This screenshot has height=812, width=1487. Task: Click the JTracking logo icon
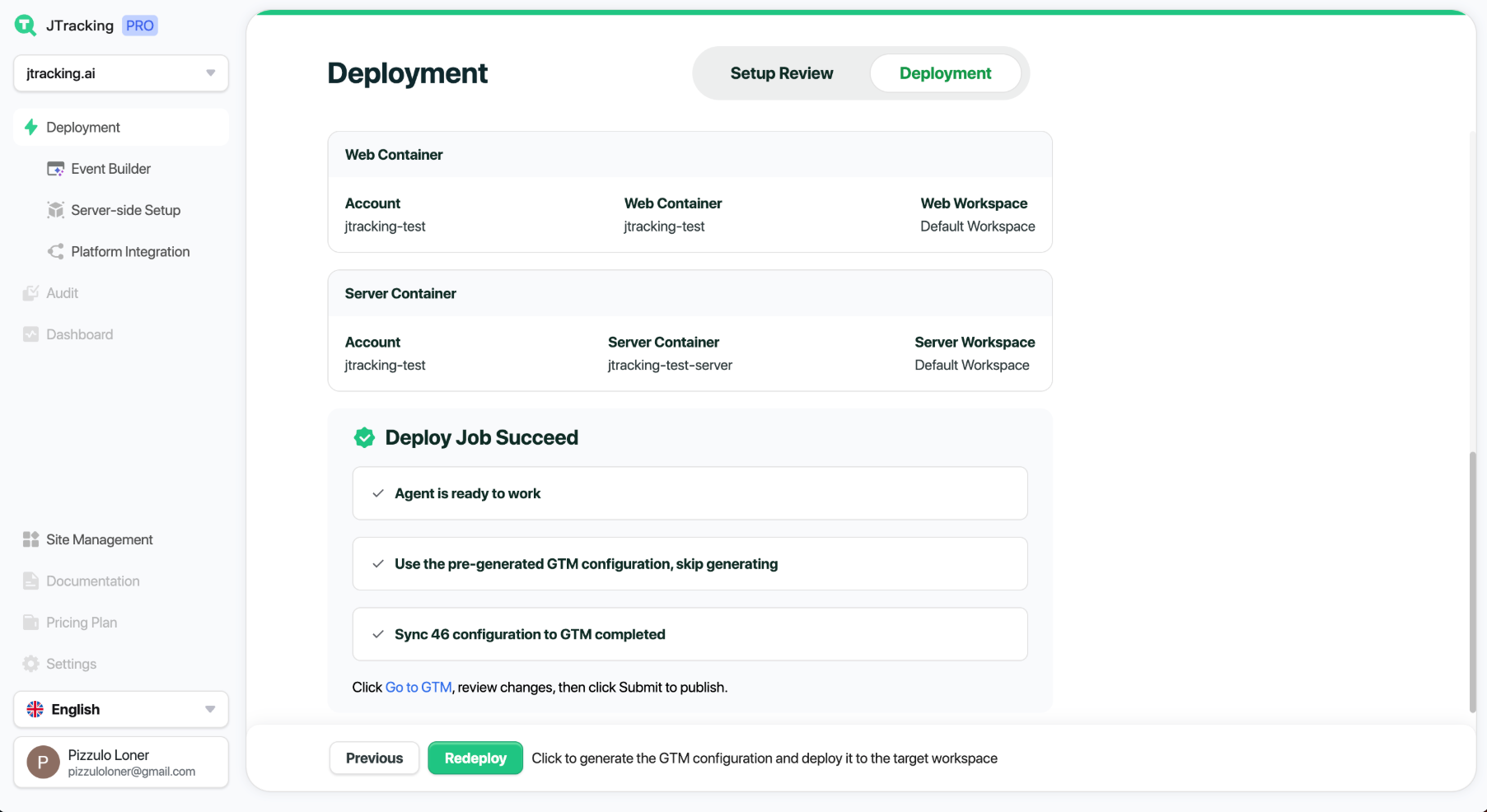click(26, 26)
